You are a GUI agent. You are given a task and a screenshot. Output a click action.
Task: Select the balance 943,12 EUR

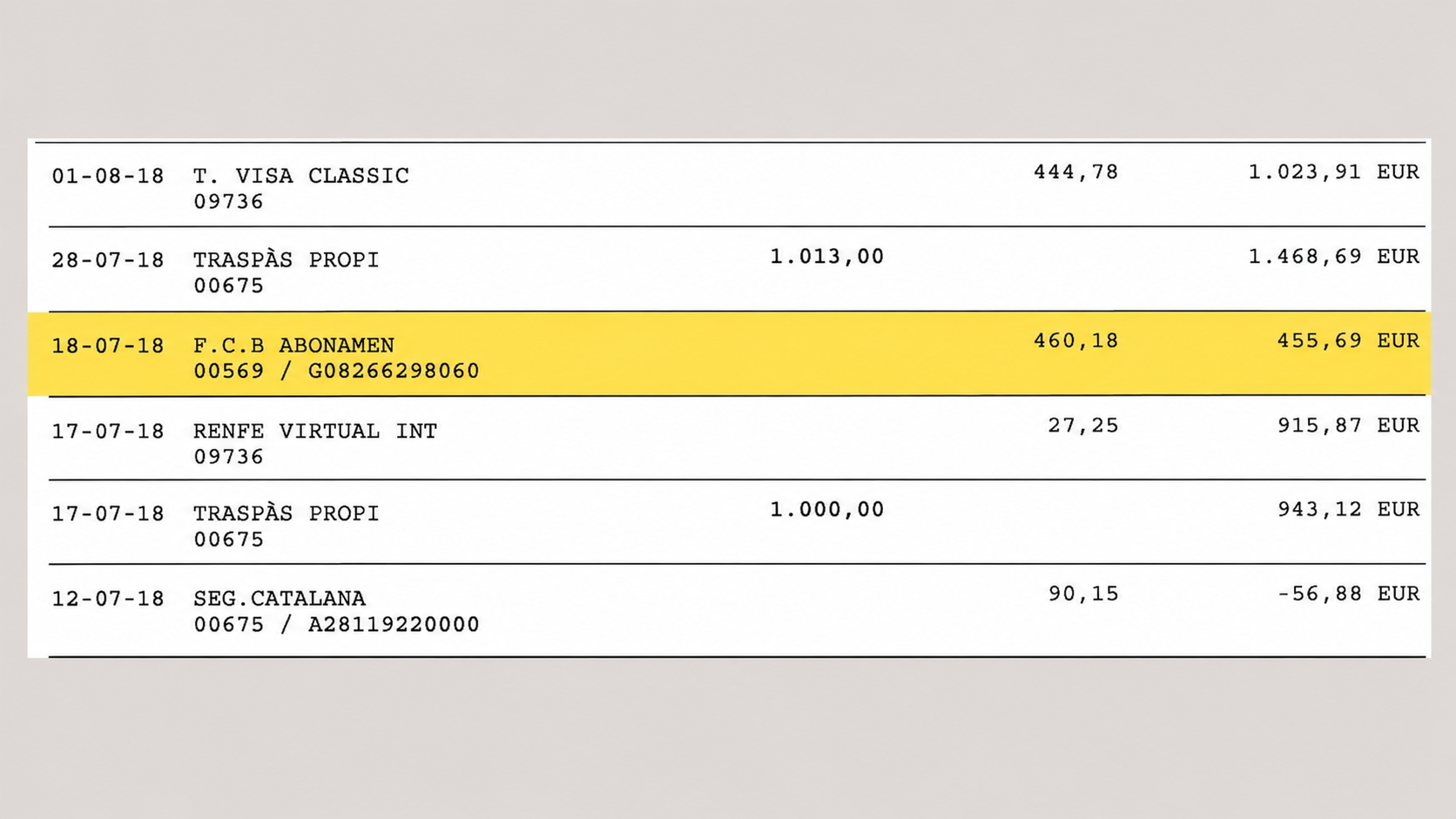pyautogui.click(x=1348, y=509)
